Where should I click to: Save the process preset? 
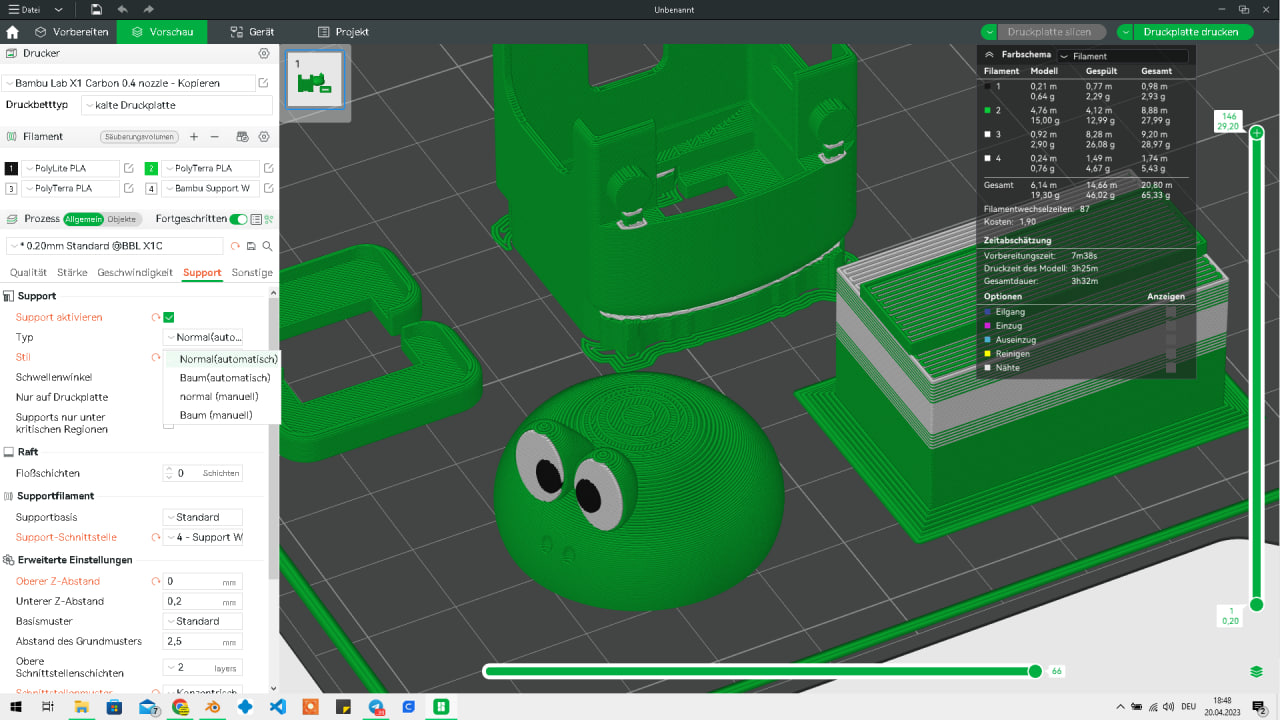pos(251,245)
